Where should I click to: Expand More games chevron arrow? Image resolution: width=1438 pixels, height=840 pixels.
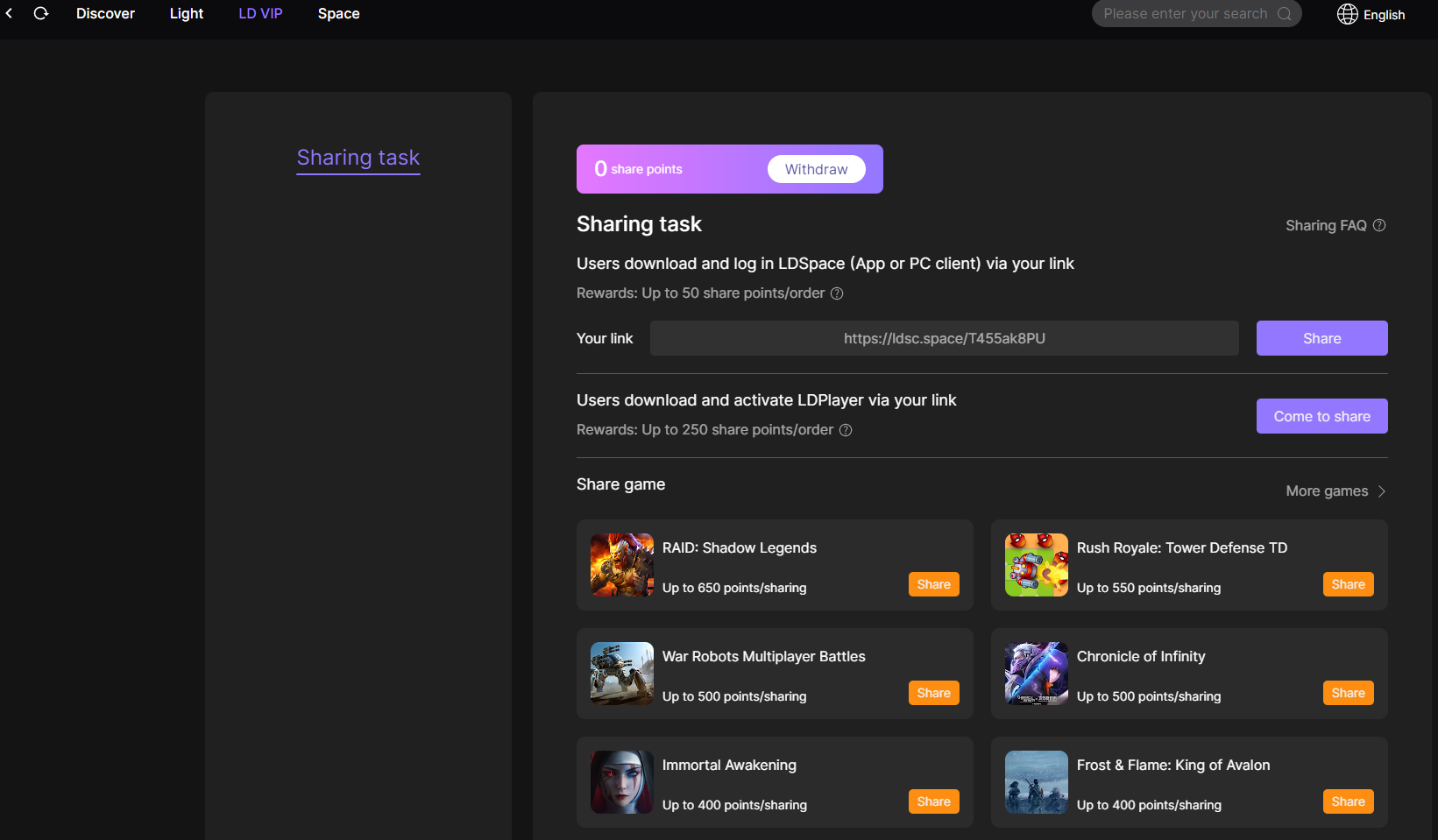[x=1382, y=491]
